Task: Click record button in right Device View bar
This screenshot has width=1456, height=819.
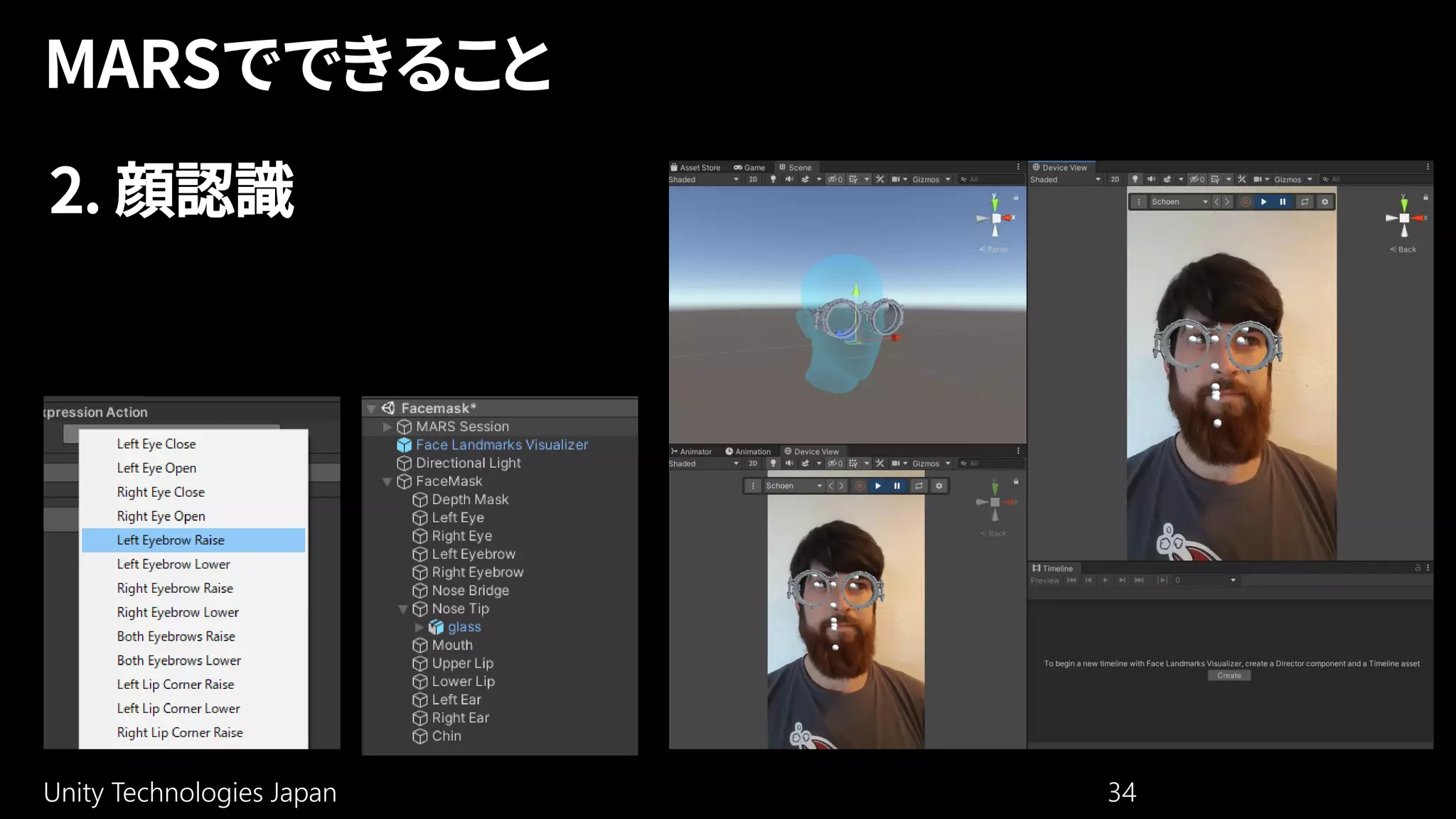Action: tap(1245, 202)
